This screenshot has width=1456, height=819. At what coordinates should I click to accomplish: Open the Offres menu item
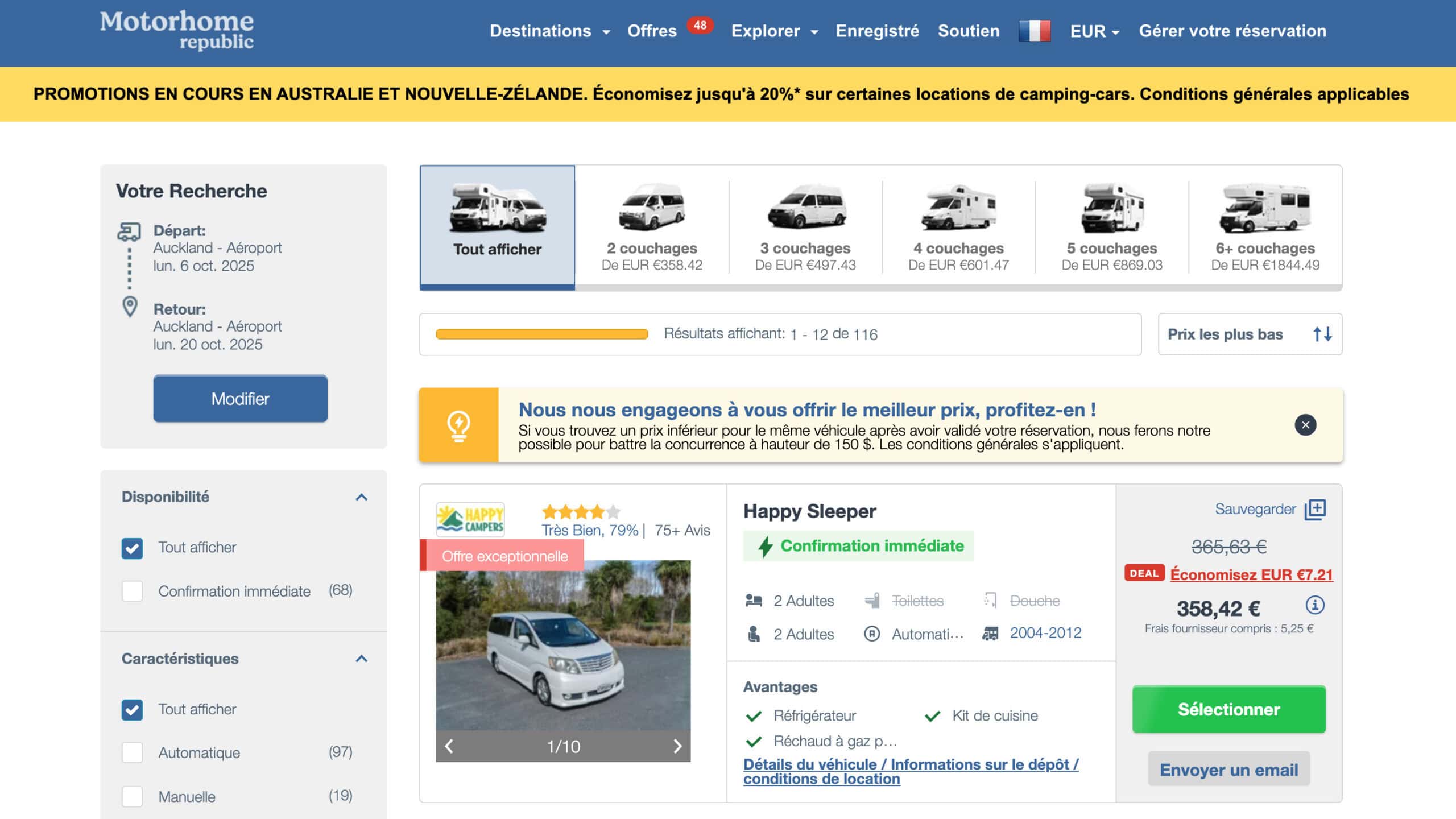(652, 31)
